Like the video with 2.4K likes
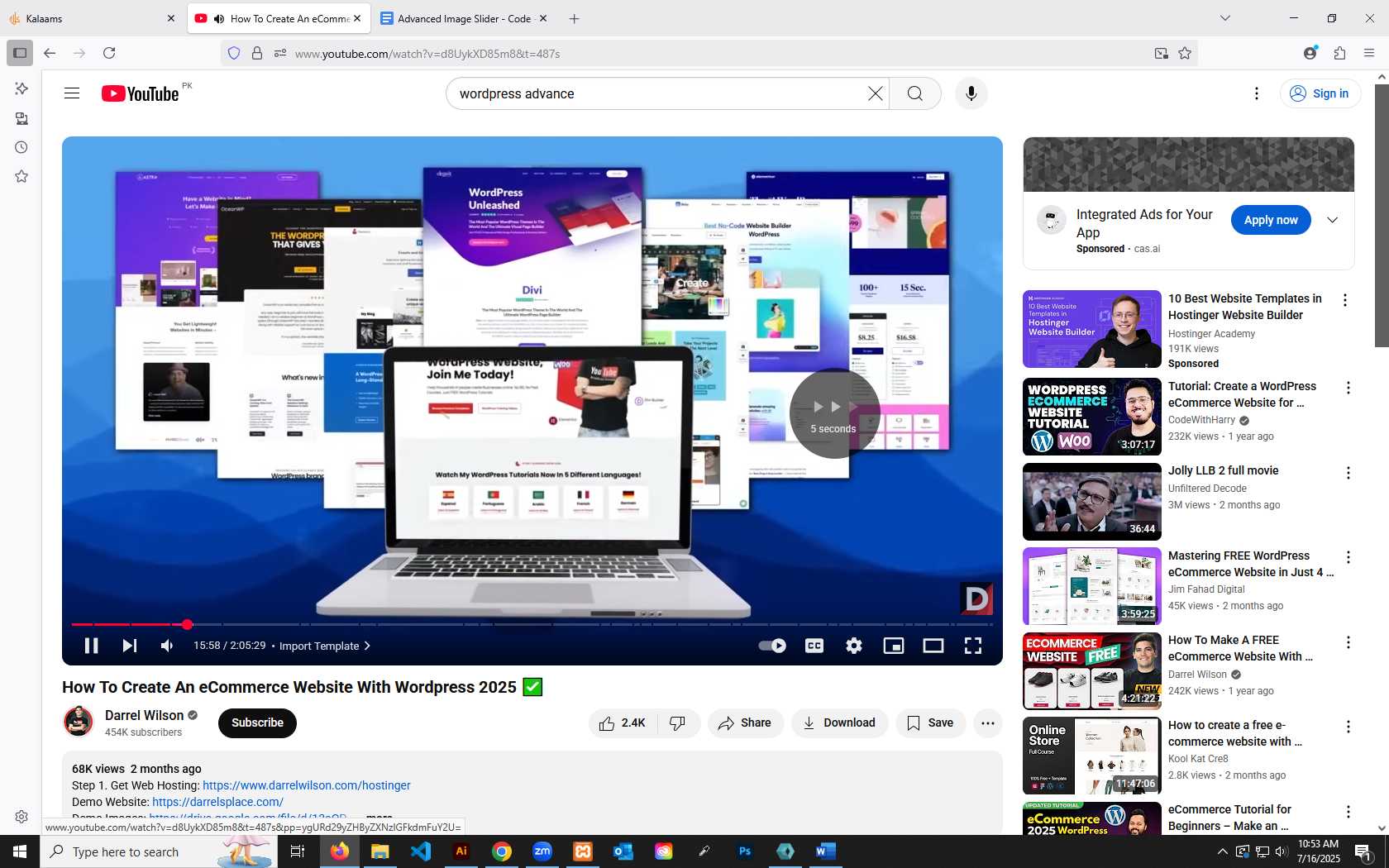1389x868 pixels. [x=623, y=723]
